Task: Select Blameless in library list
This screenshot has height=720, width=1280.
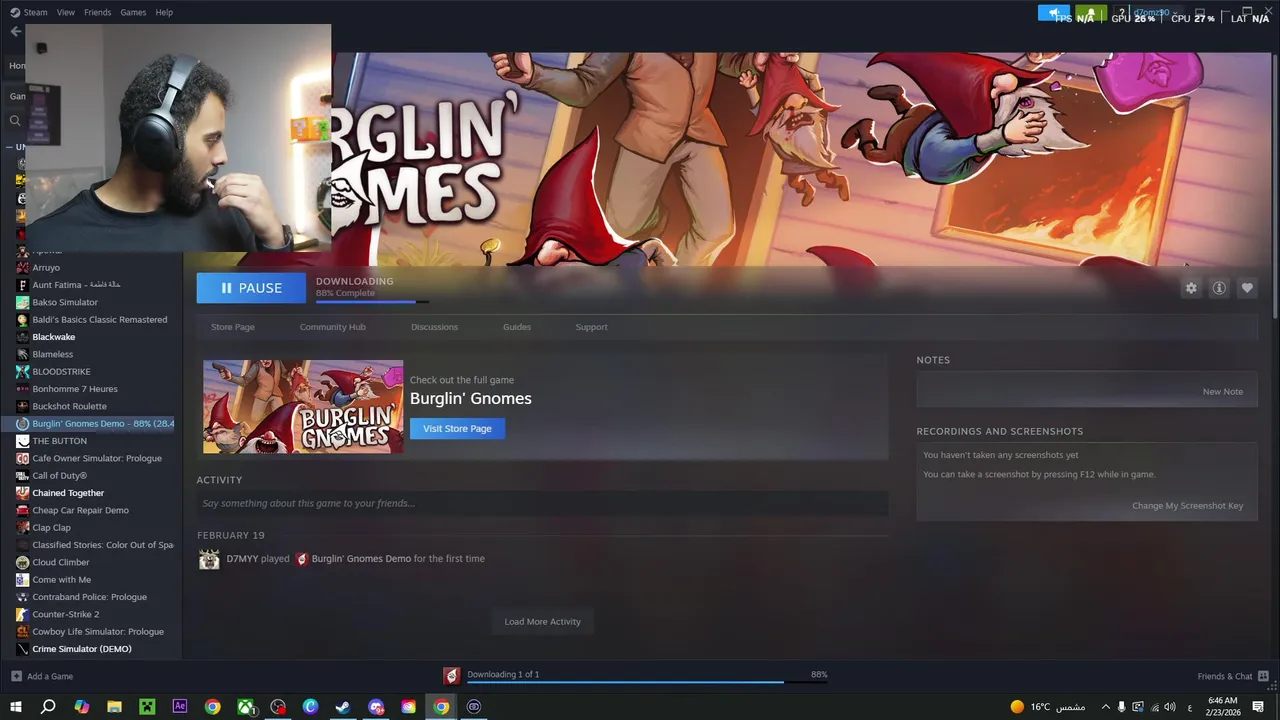Action: click(52, 354)
